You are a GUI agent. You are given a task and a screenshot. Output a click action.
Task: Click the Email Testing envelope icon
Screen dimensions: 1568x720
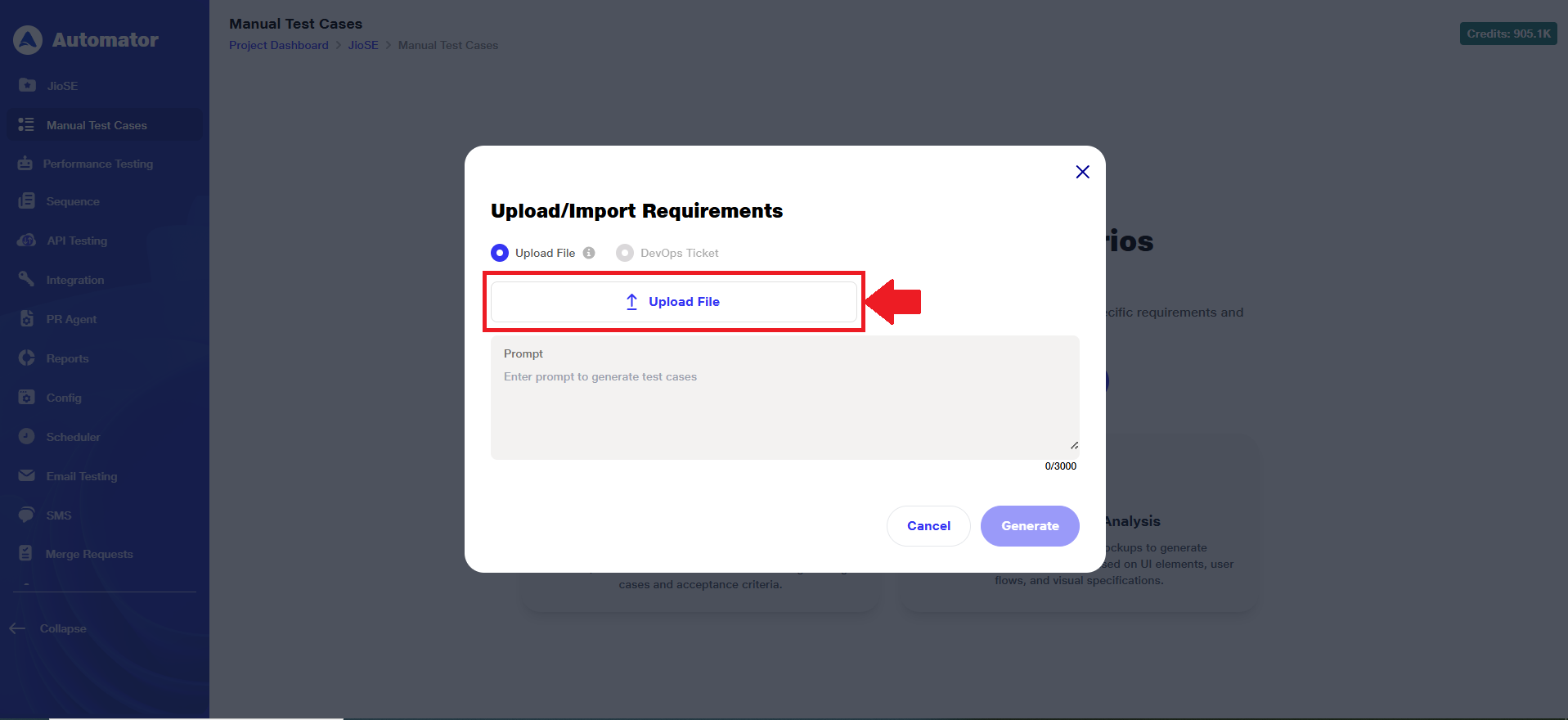27,476
